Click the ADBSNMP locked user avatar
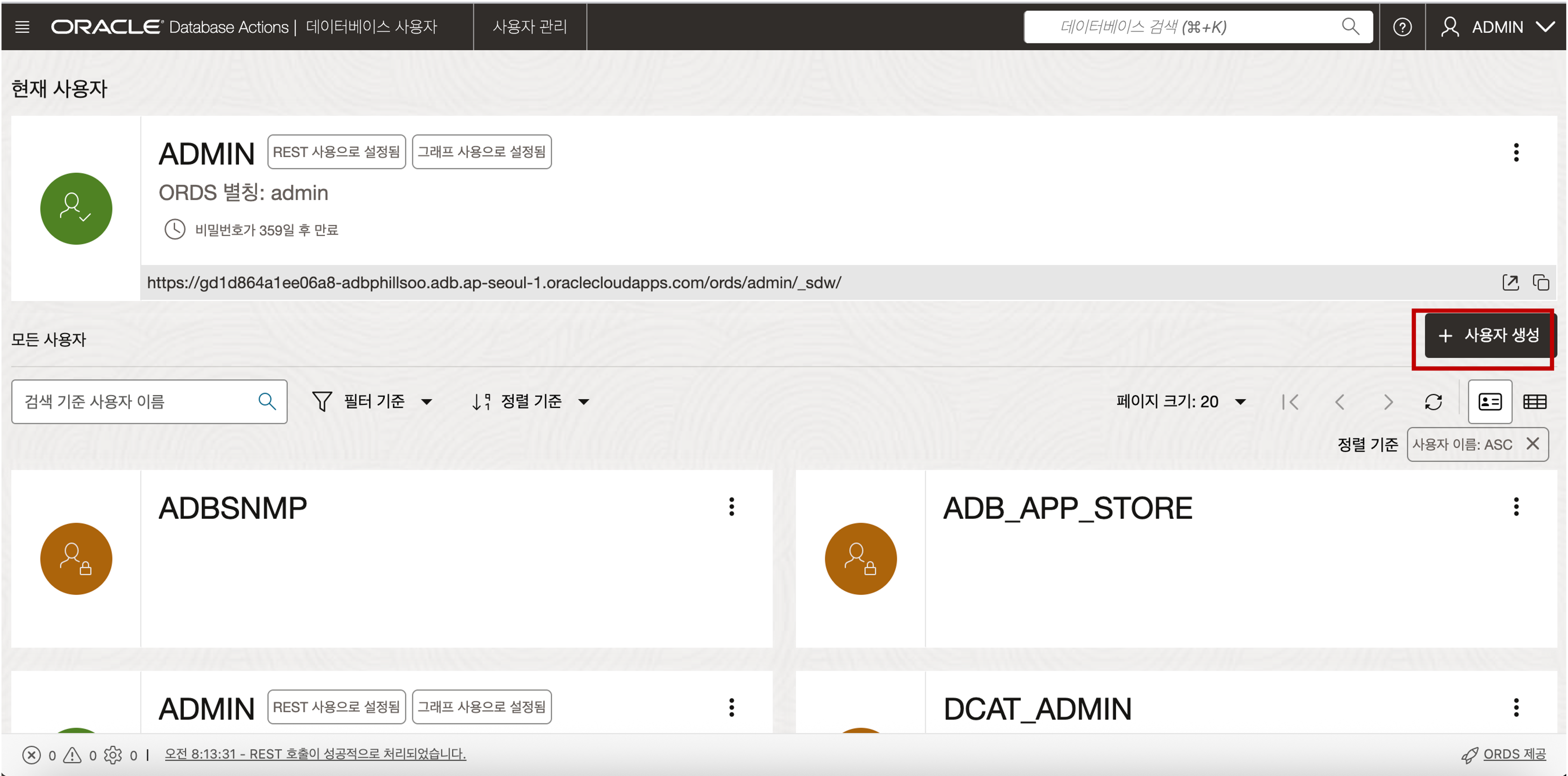Screen dimensions: 1568x776 click(x=76, y=559)
